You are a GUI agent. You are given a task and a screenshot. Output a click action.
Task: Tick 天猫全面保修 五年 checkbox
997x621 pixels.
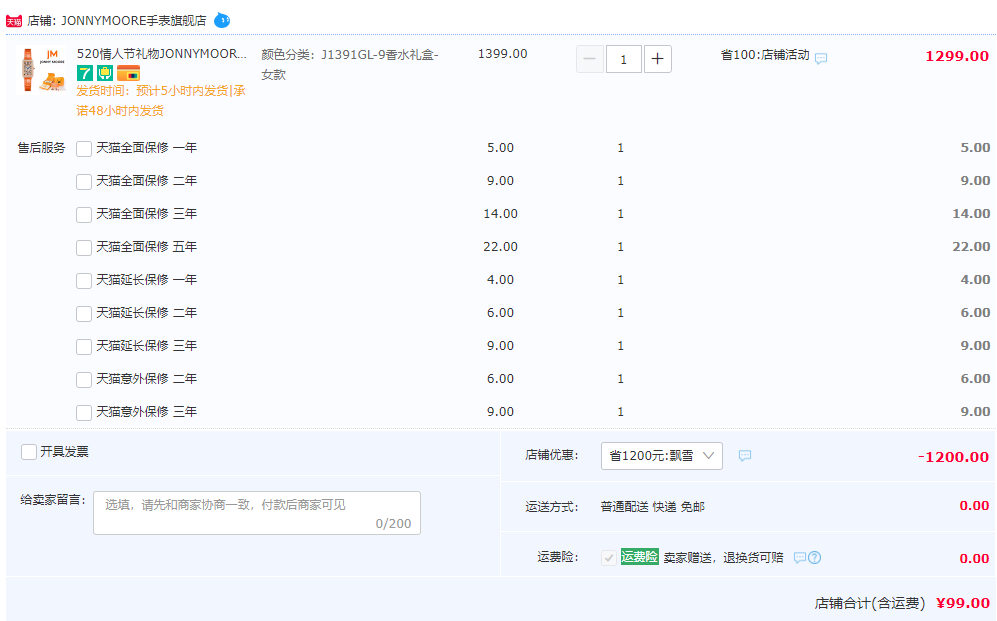coord(84,249)
